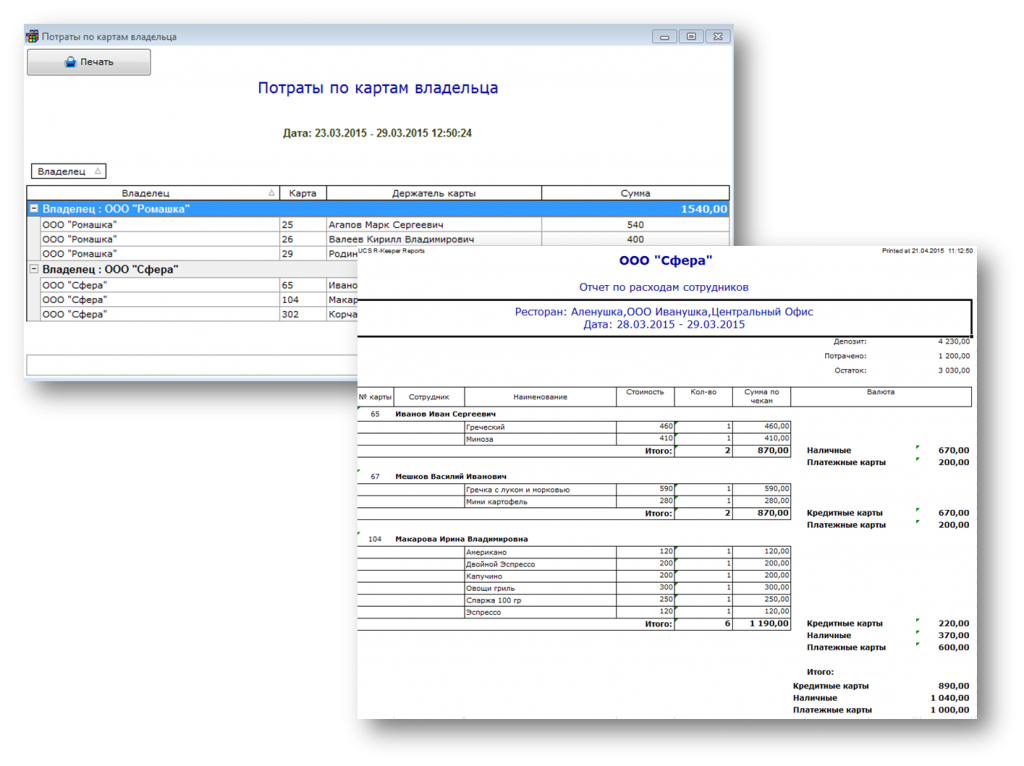Sort by the Владелец column header

pos(153,193)
